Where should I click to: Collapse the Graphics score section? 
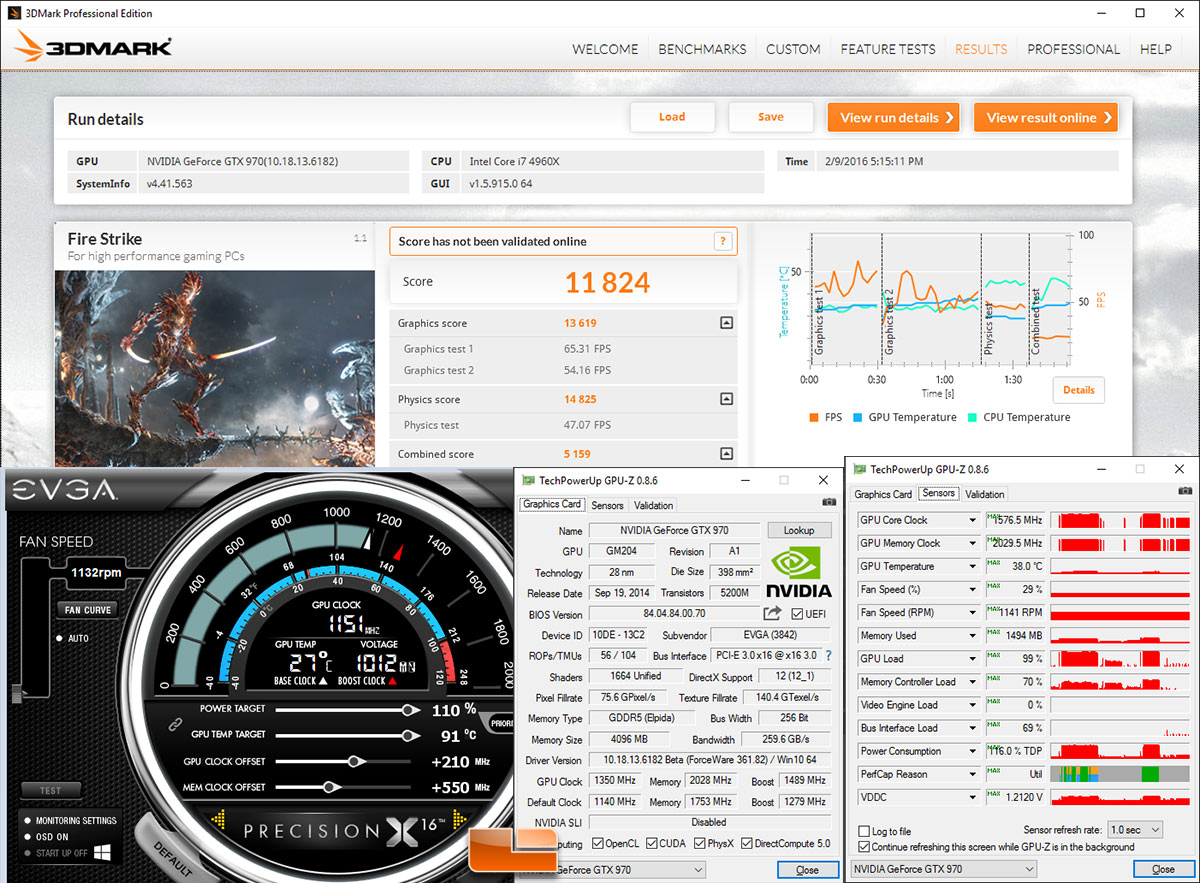click(726, 323)
